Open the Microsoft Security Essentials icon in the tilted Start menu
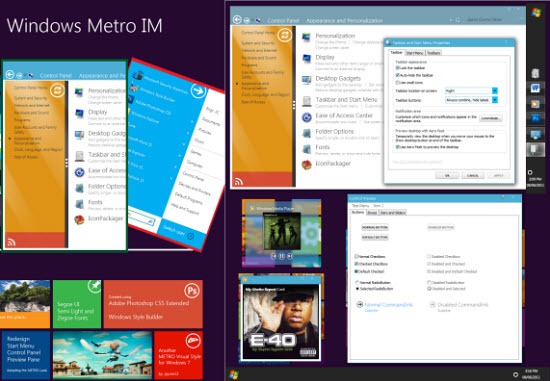 [138, 75]
